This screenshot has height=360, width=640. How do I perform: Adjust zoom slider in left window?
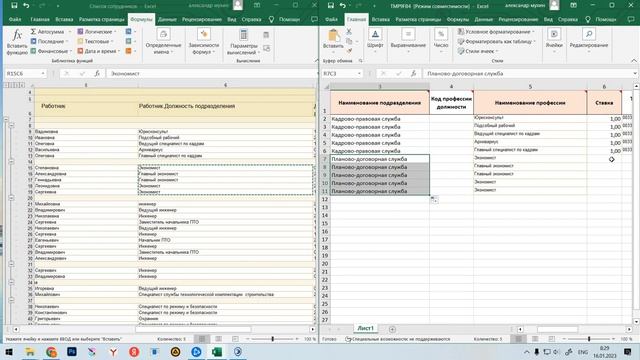tap(272, 339)
